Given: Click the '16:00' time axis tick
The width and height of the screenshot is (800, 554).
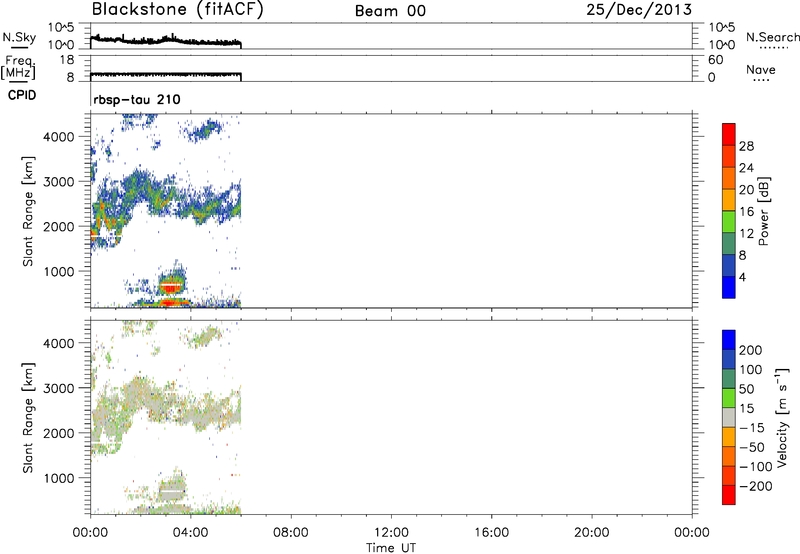Looking at the screenshot, I should click(491, 533).
